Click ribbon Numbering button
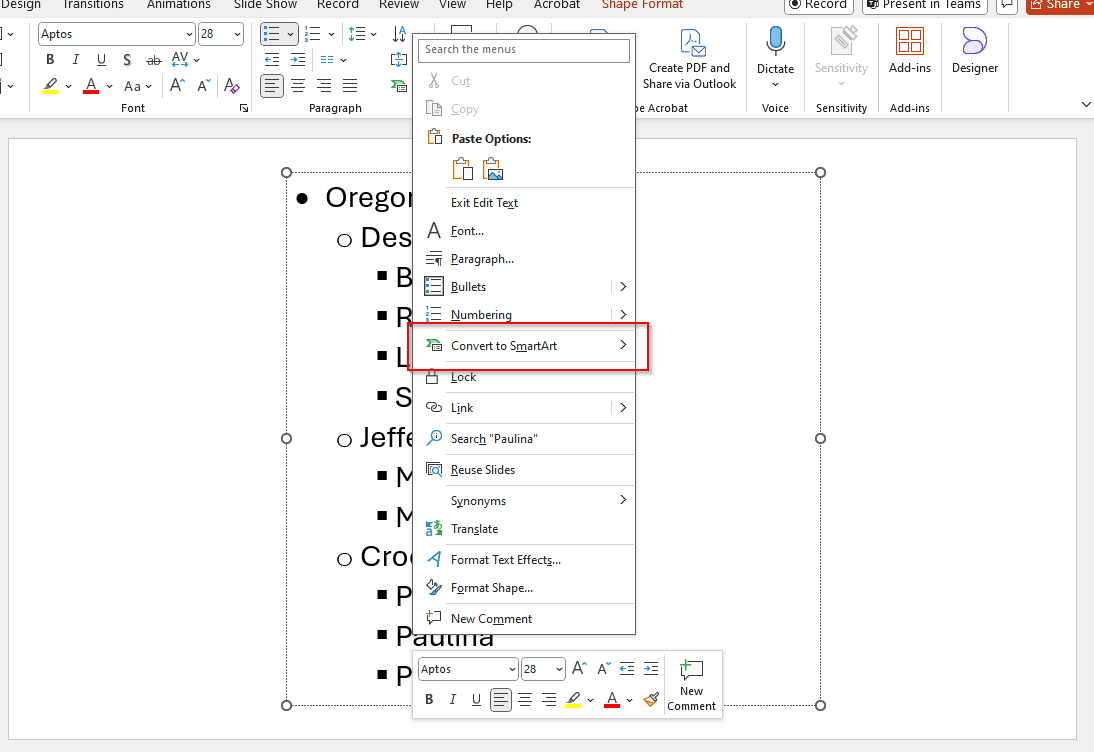The image size is (1094, 752). [x=313, y=33]
